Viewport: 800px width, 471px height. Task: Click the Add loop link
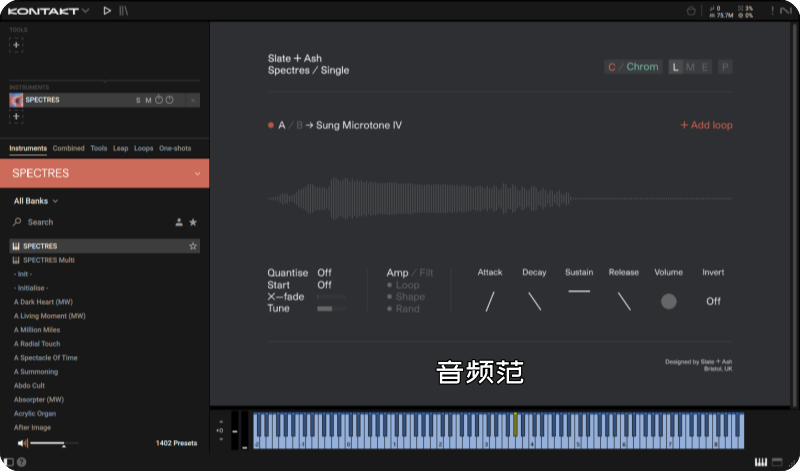tap(706, 125)
